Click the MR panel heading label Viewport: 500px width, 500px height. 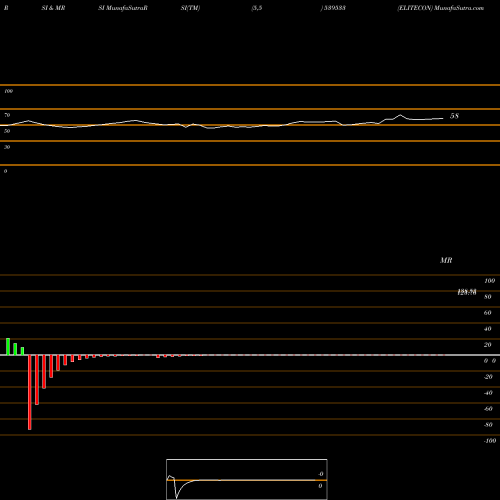click(446, 260)
